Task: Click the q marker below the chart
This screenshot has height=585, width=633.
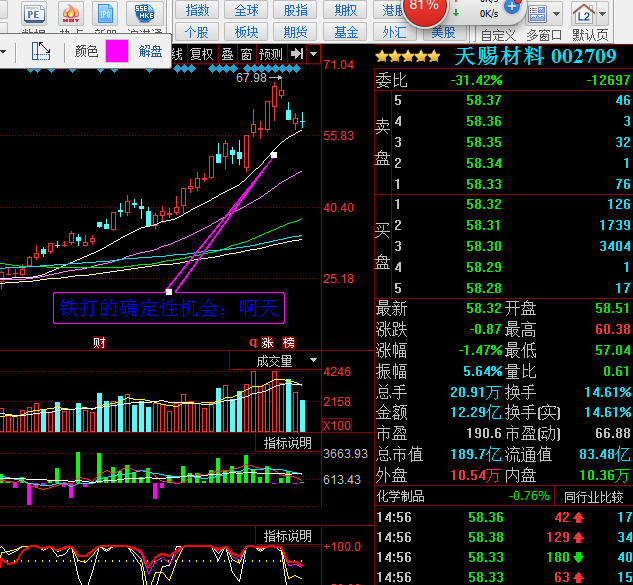Action: click(253, 342)
